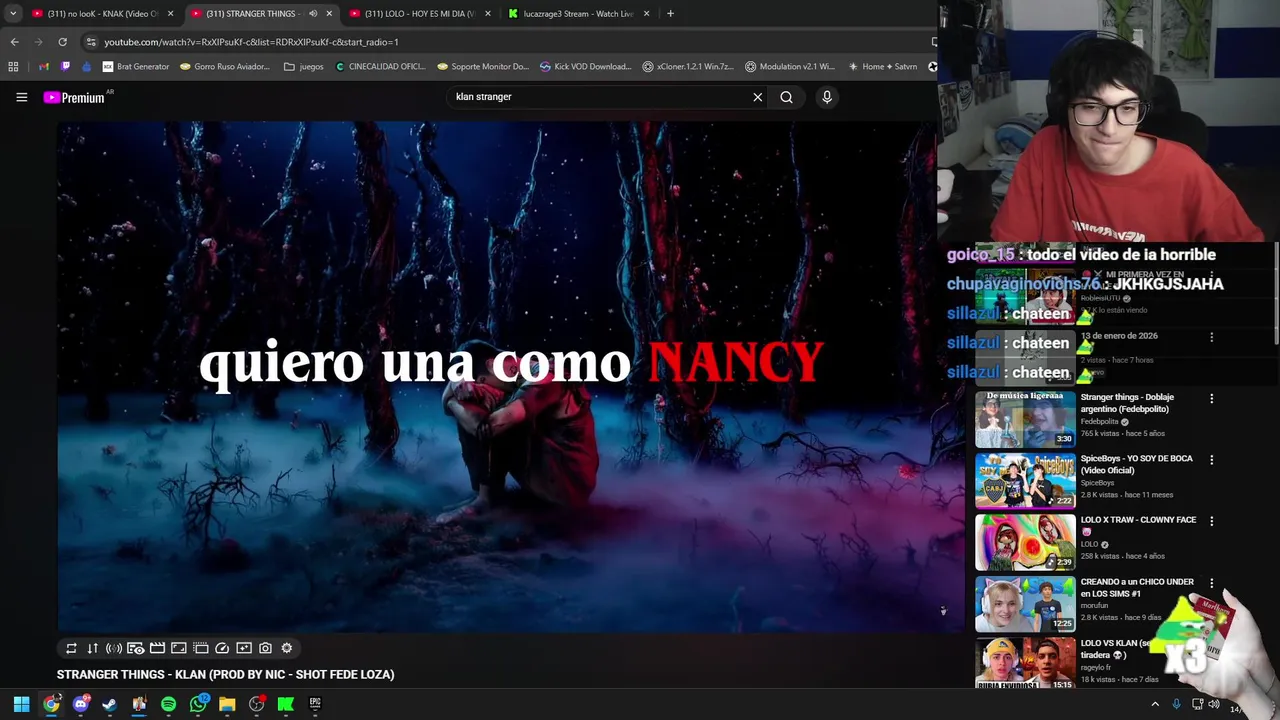The height and width of the screenshot is (720, 1280).
Task: Open options menu for 'SpiceBoys - YO SOY DE BOCA'
Action: coord(1211,460)
